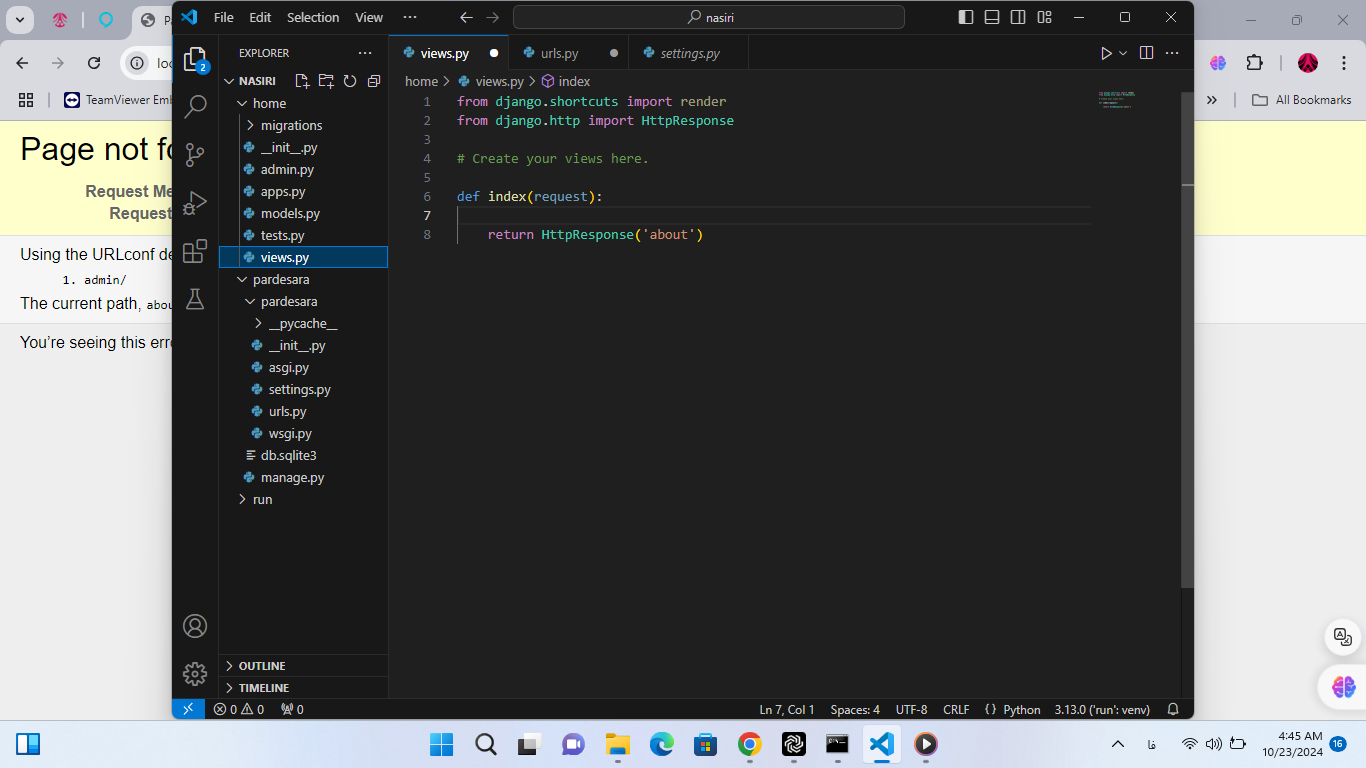
Task: Open the Accounts menu in activity bar
Action: (x=195, y=626)
